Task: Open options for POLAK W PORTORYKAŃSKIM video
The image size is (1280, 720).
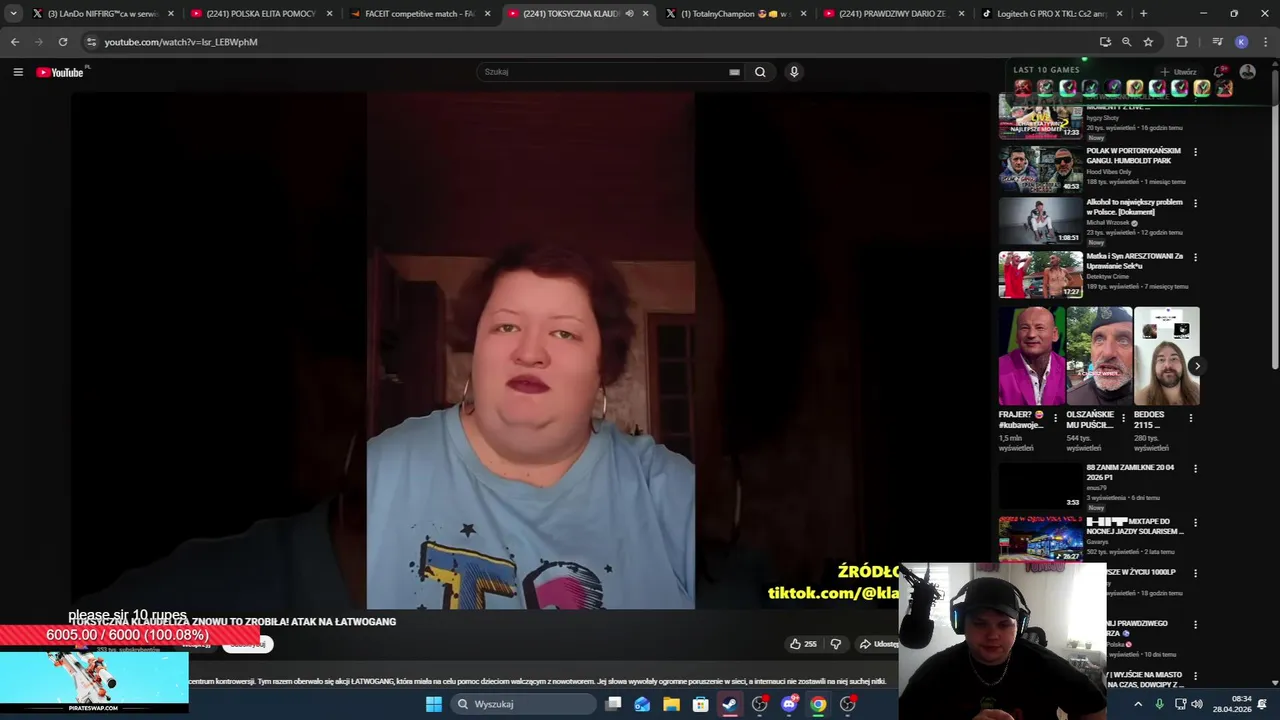Action: tap(1195, 153)
